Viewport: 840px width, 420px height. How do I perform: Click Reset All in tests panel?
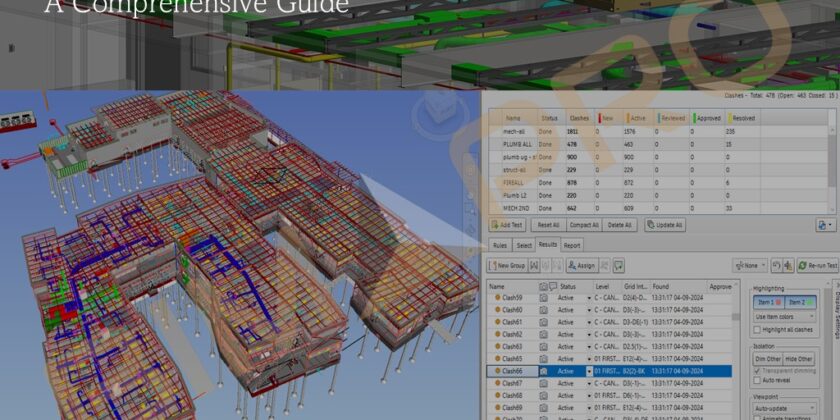549,225
